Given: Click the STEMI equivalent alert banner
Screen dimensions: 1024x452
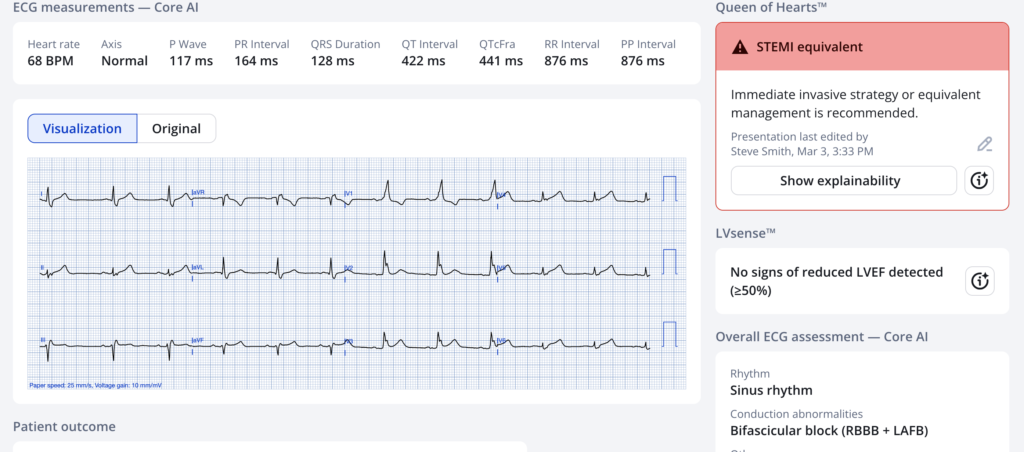Looking at the screenshot, I should pyautogui.click(x=862, y=47).
